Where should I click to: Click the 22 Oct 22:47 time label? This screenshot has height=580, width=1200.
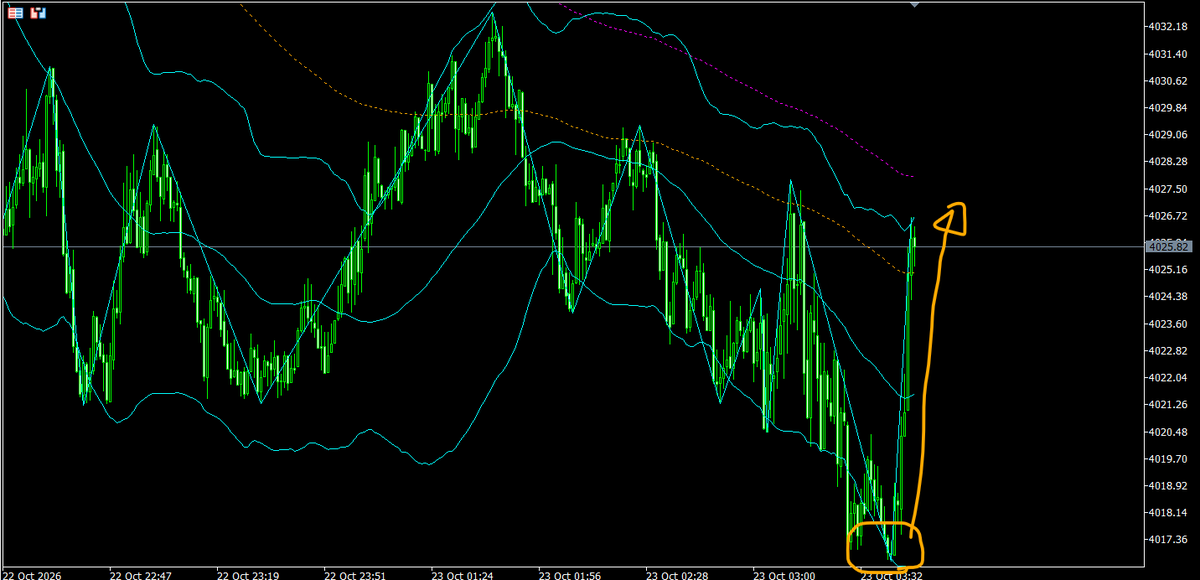(x=139, y=575)
